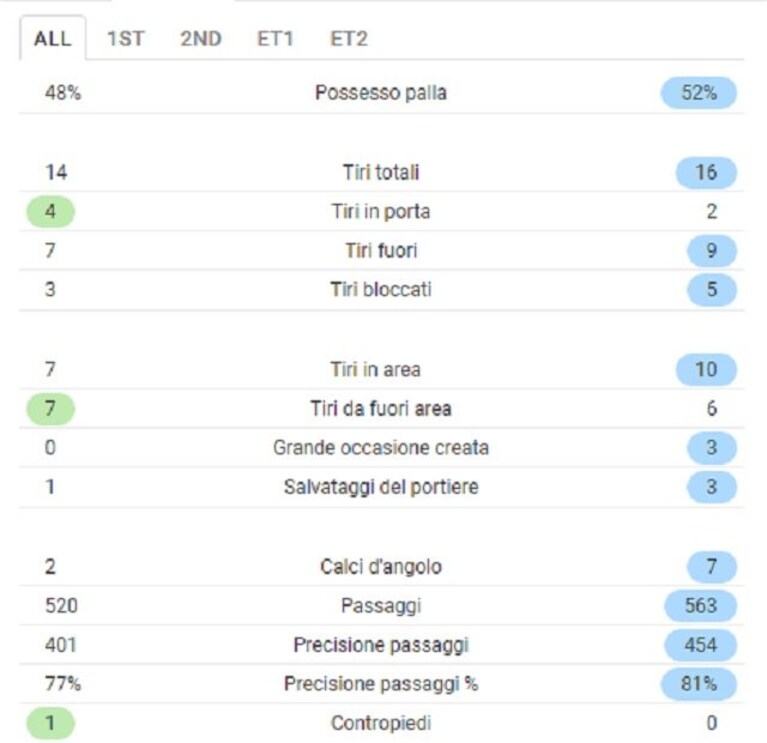Screen dimensions: 767x743
Task: Click the green 1 Contropiedi badge
Action: pyautogui.click(x=50, y=723)
